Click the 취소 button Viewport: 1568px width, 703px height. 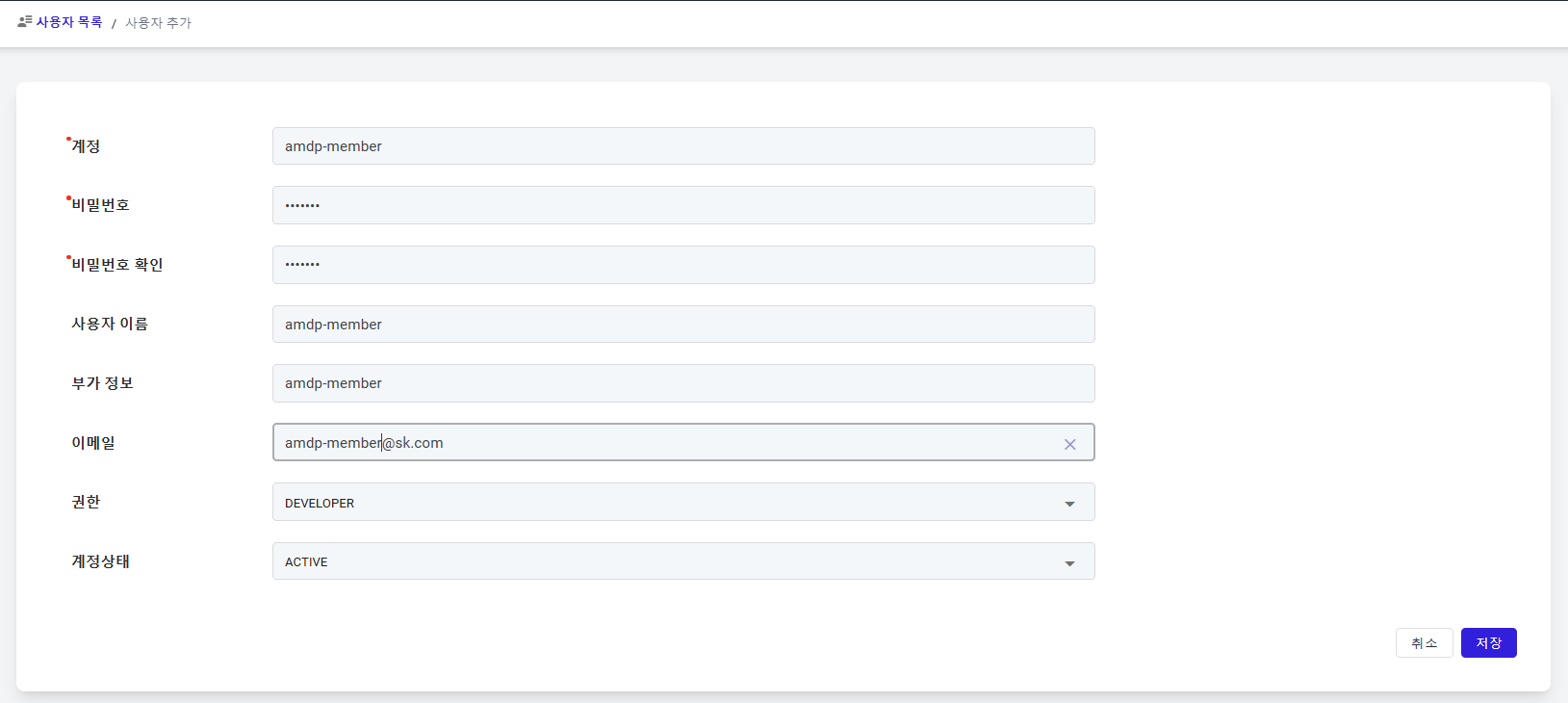[1424, 642]
